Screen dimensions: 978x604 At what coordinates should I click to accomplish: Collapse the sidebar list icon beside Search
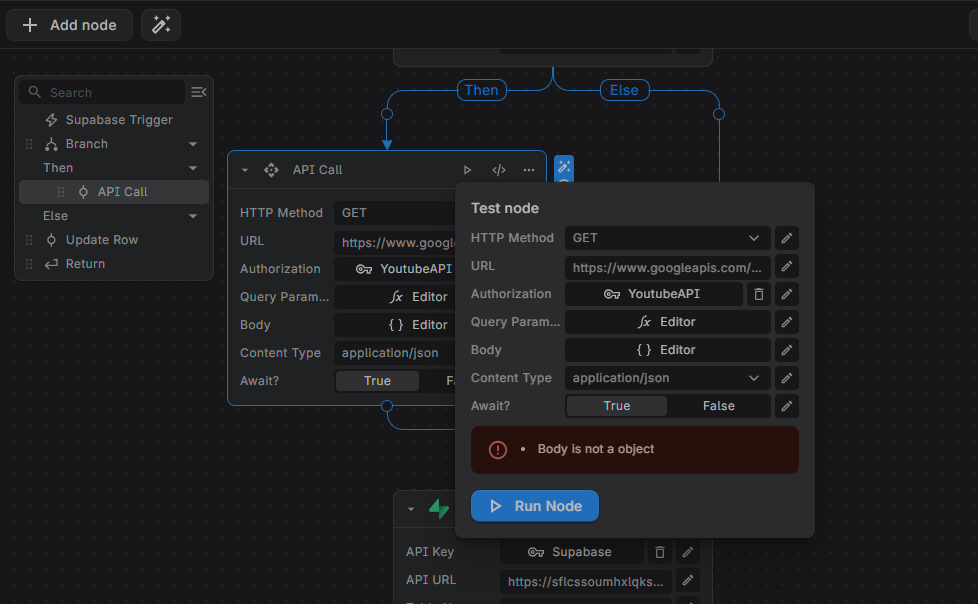(198, 92)
